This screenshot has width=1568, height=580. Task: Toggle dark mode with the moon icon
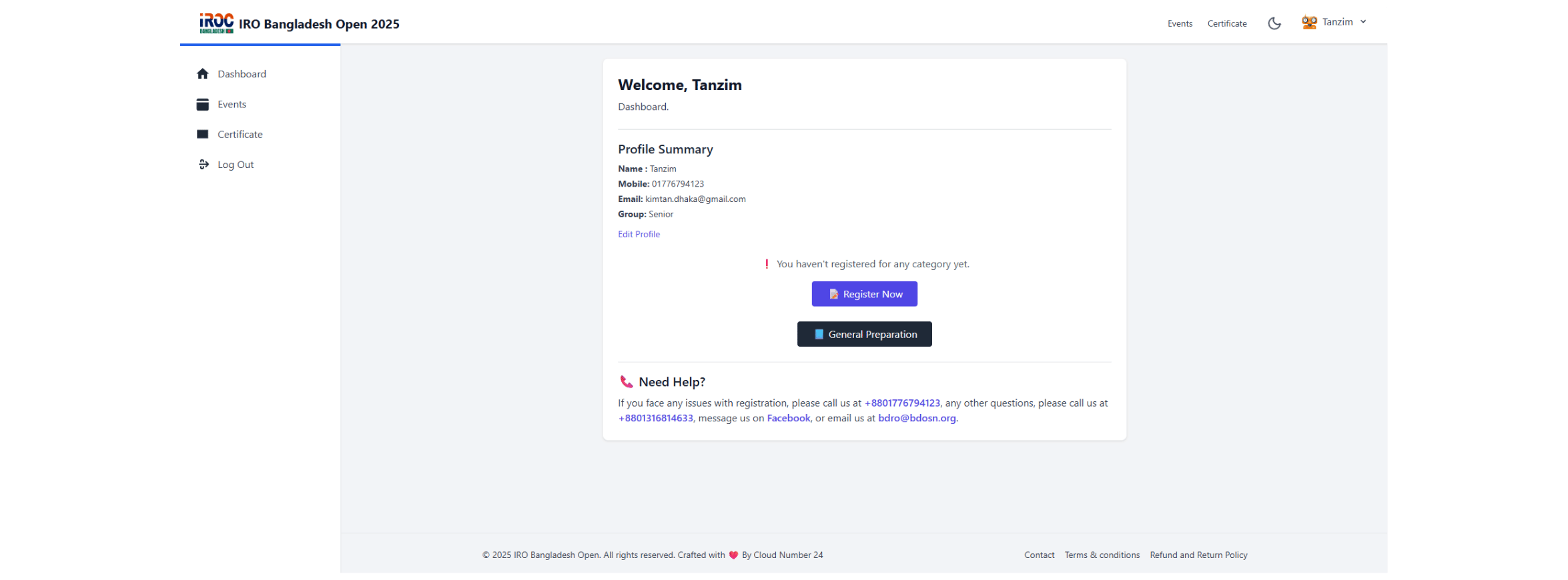pyautogui.click(x=1274, y=23)
